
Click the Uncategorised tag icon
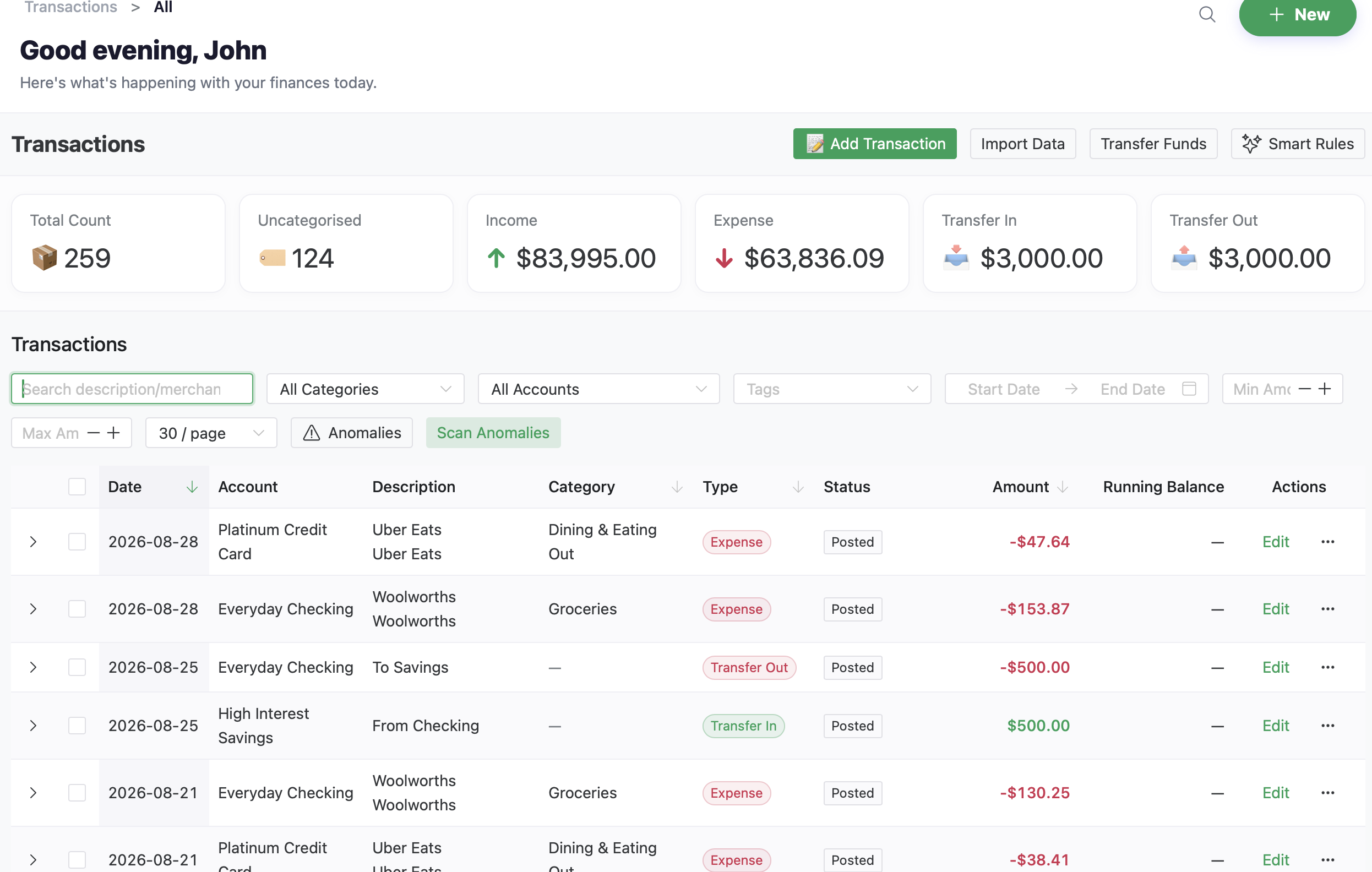tap(273, 258)
